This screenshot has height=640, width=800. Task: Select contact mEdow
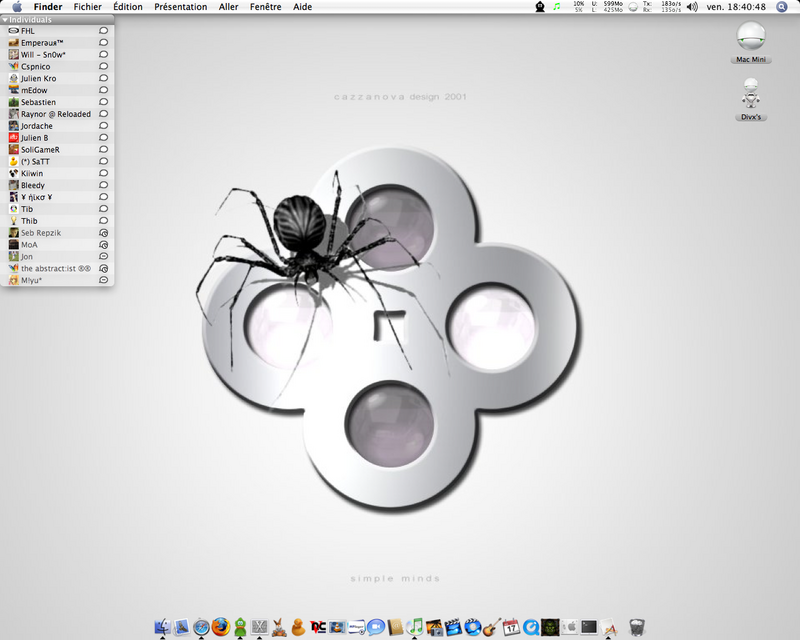click(58, 90)
